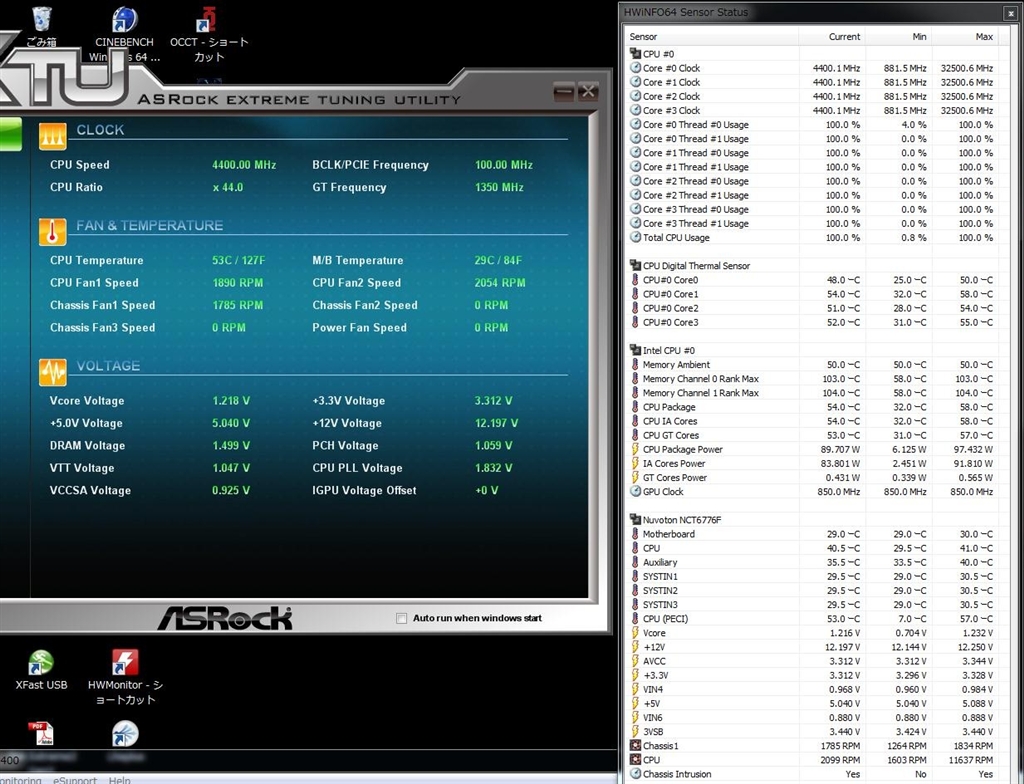1024x784 pixels.
Task: Click the CPU#0 Core0 thermometer icon
Action: (x=635, y=280)
